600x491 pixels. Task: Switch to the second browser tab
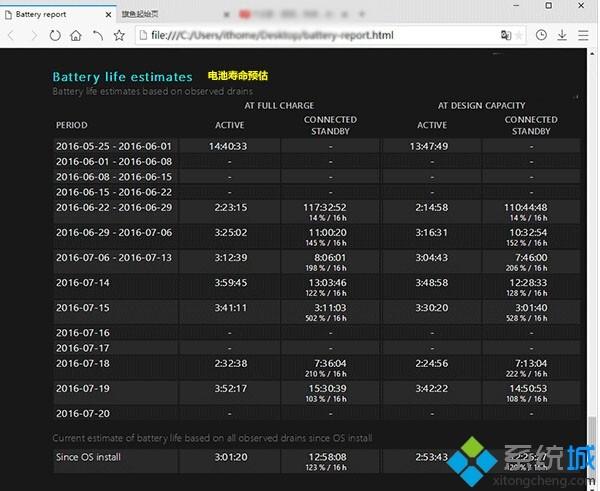[x=150, y=15]
